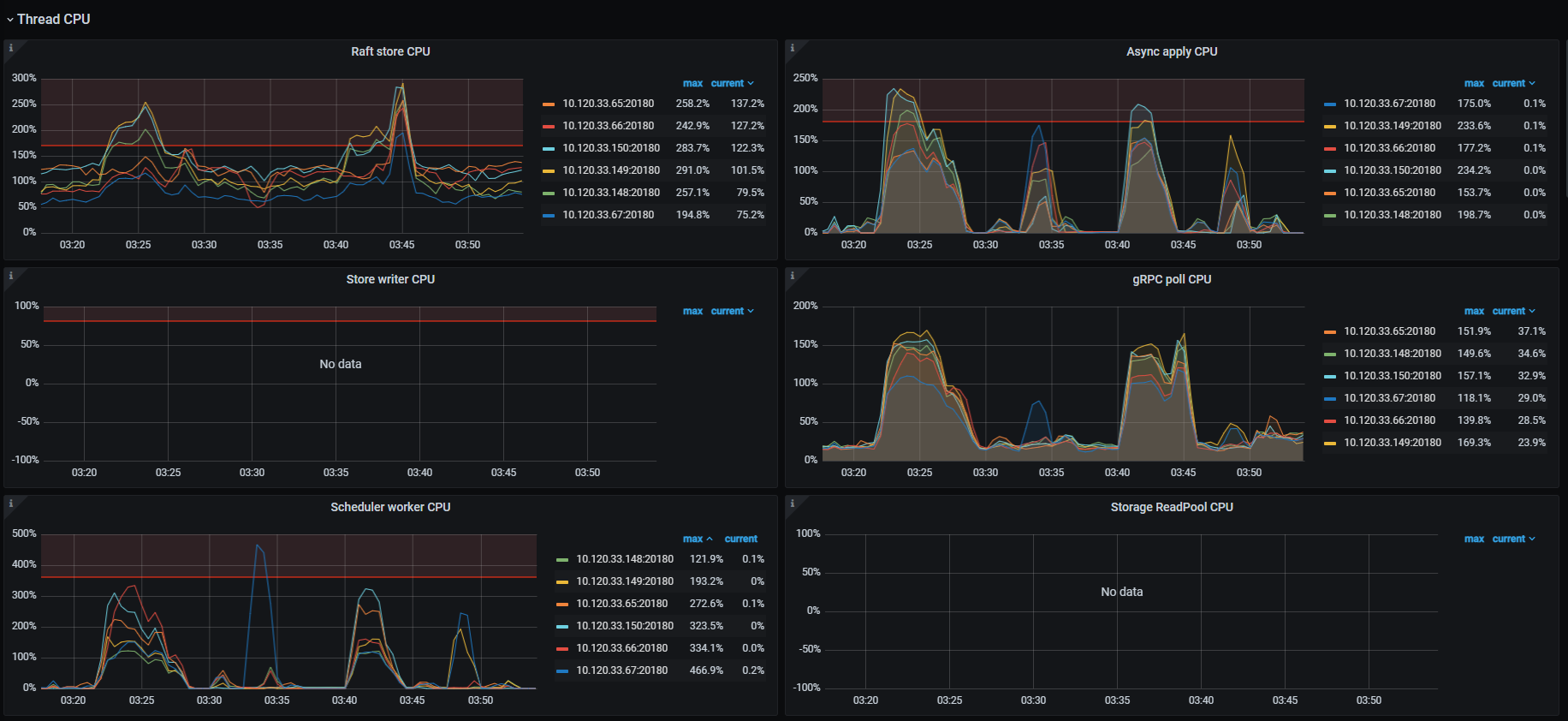Viewport: 1568px width, 721px height.
Task: Open info icon on Storage ReadPool CPU panel
Action: (793, 504)
